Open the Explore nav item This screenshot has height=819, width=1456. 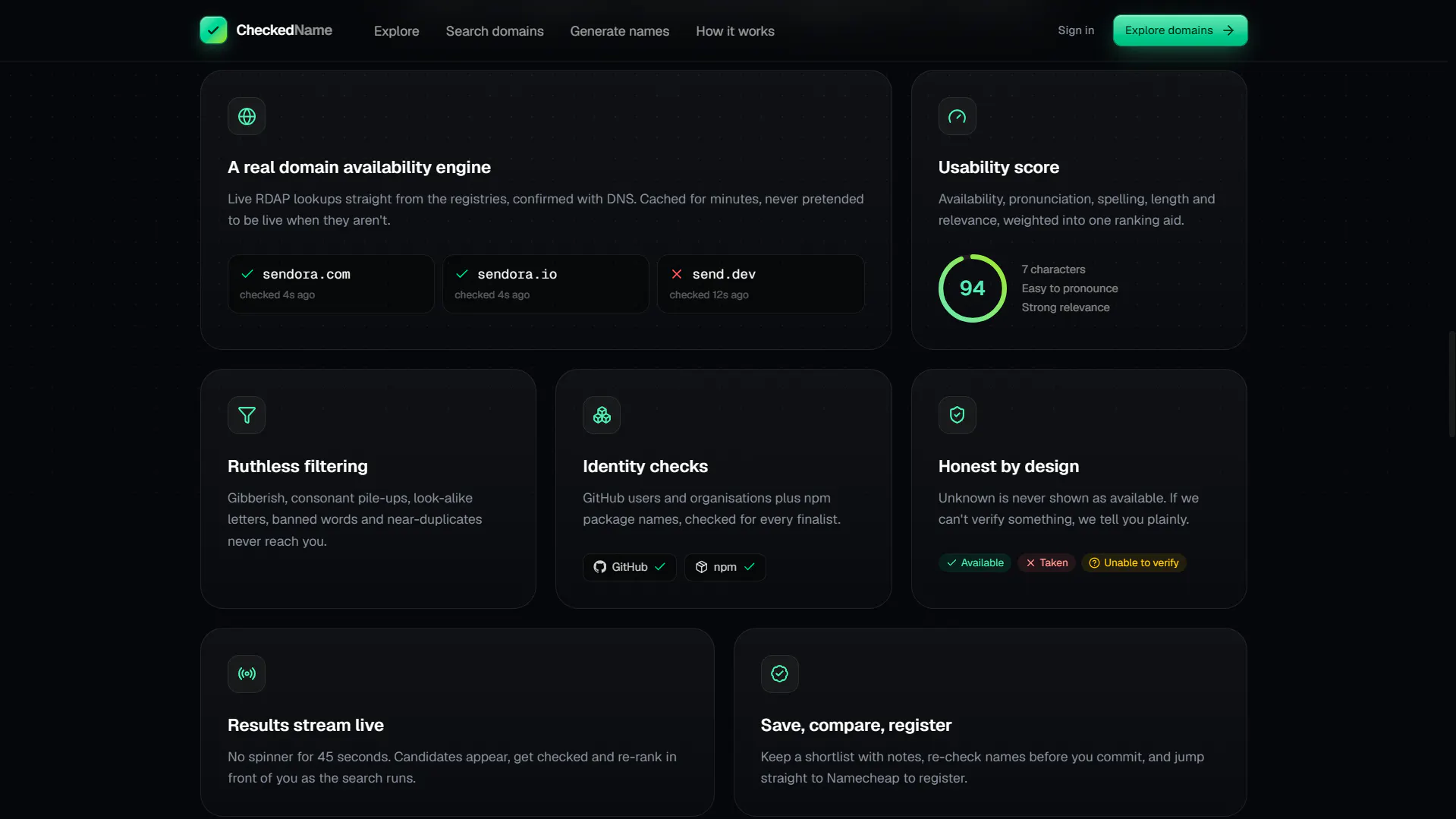[x=396, y=31]
